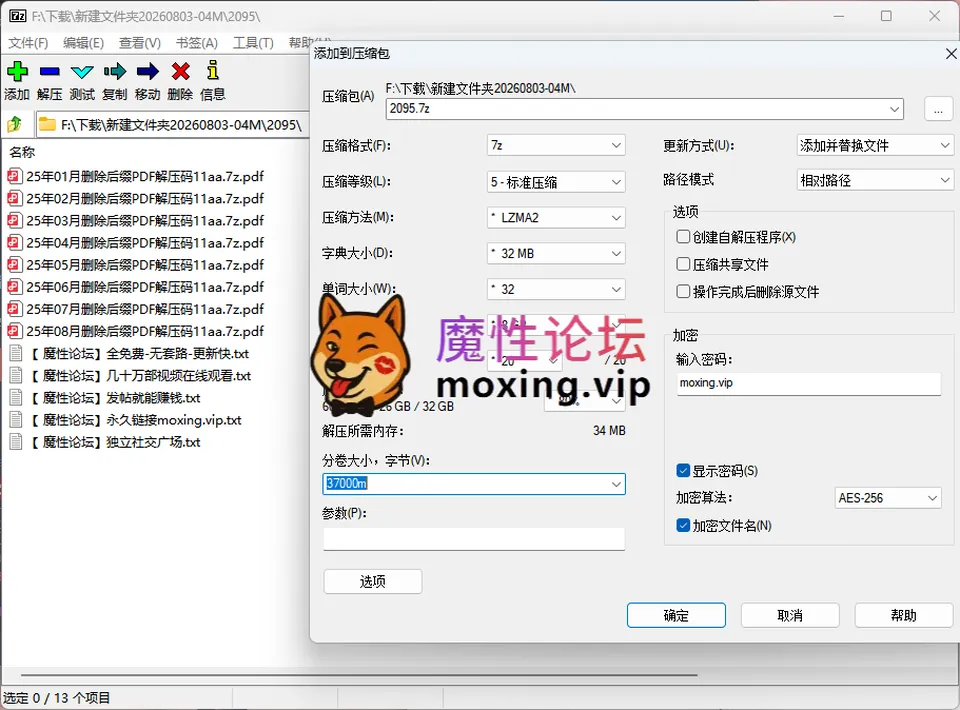
Task: Uncheck 显示密码 checkbox
Action: 683,471
